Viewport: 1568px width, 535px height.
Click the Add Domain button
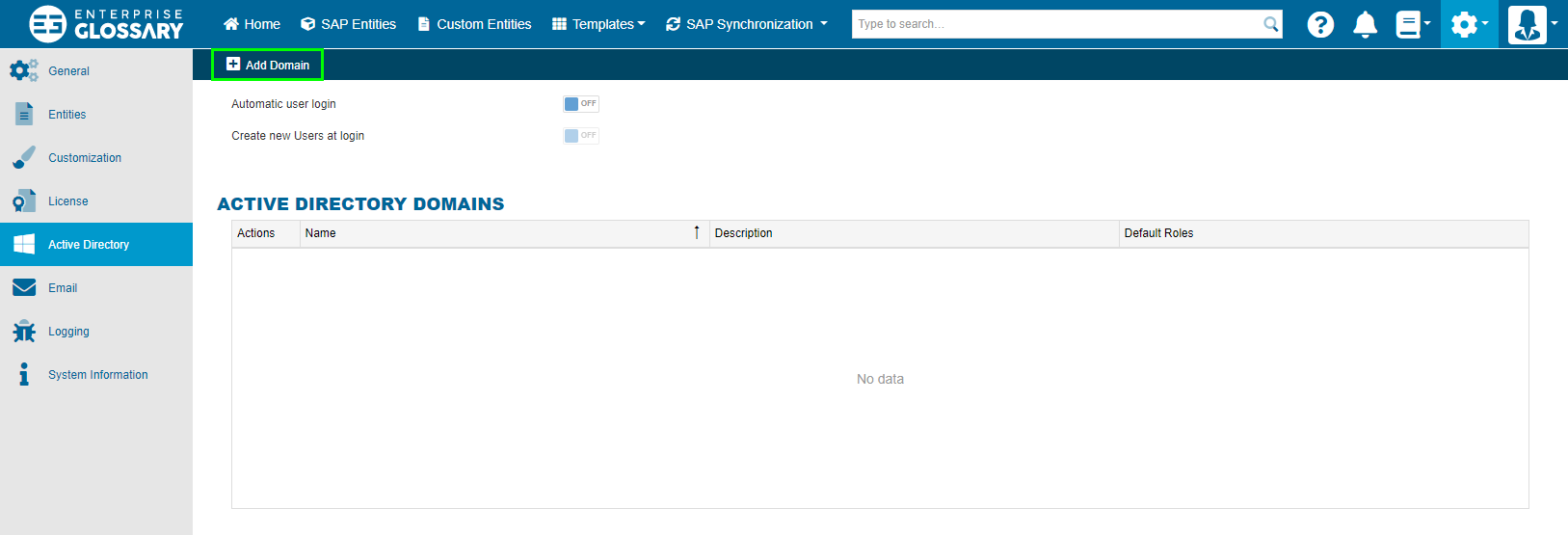pos(268,65)
